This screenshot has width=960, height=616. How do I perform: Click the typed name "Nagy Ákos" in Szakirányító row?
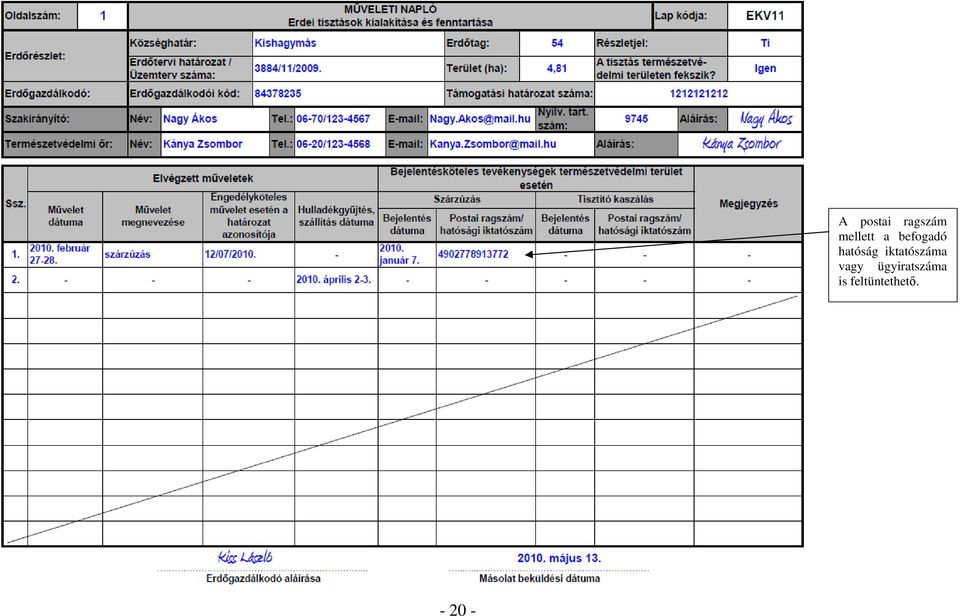point(190,119)
